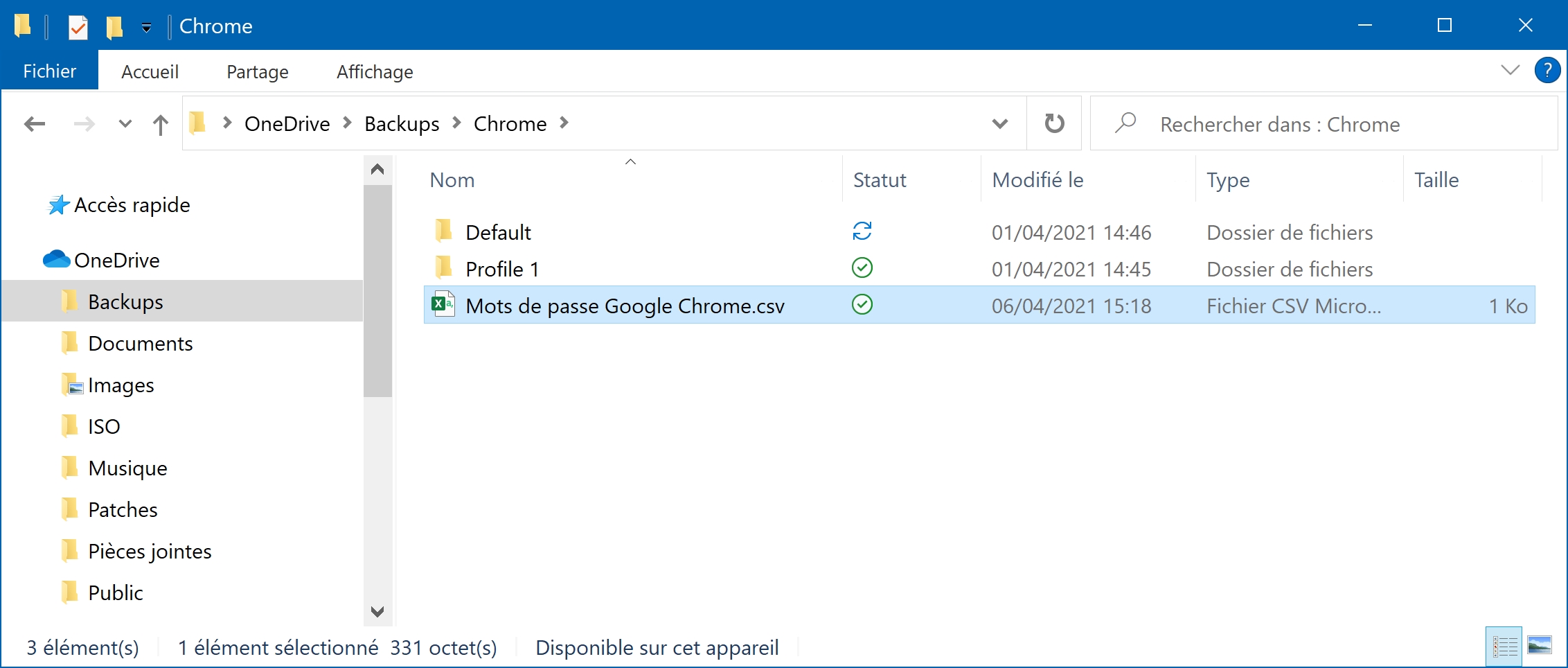Click the date 01/04/2021 14:46
Image resolution: width=1568 pixels, height=668 pixels.
(1071, 232)
